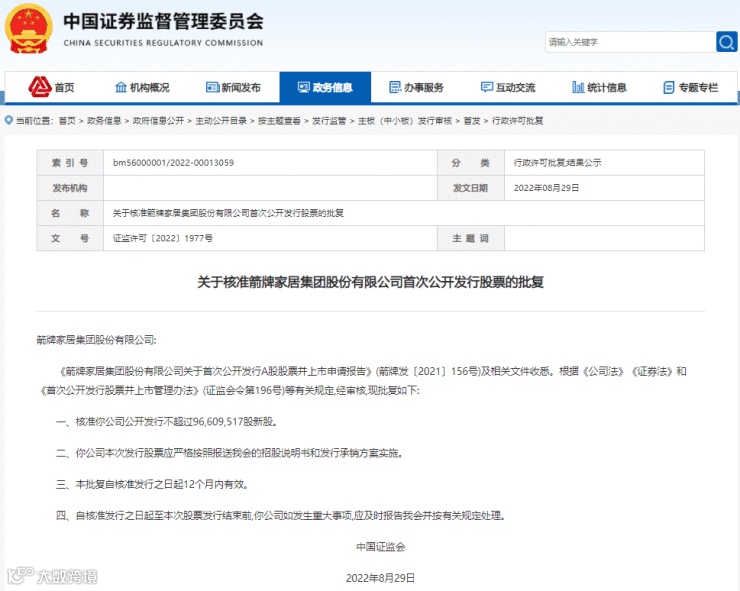The width and height of the screenshot is (740, 591).
Task: Click the news icon beside 新闻发布
Action: point(212,87)
